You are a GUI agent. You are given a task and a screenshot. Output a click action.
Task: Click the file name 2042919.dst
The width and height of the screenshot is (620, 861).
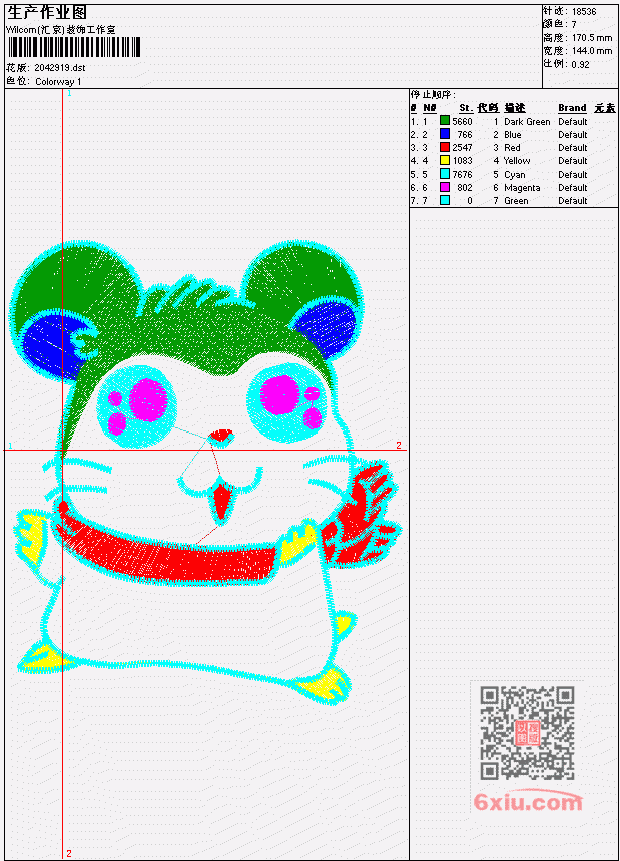60,68
